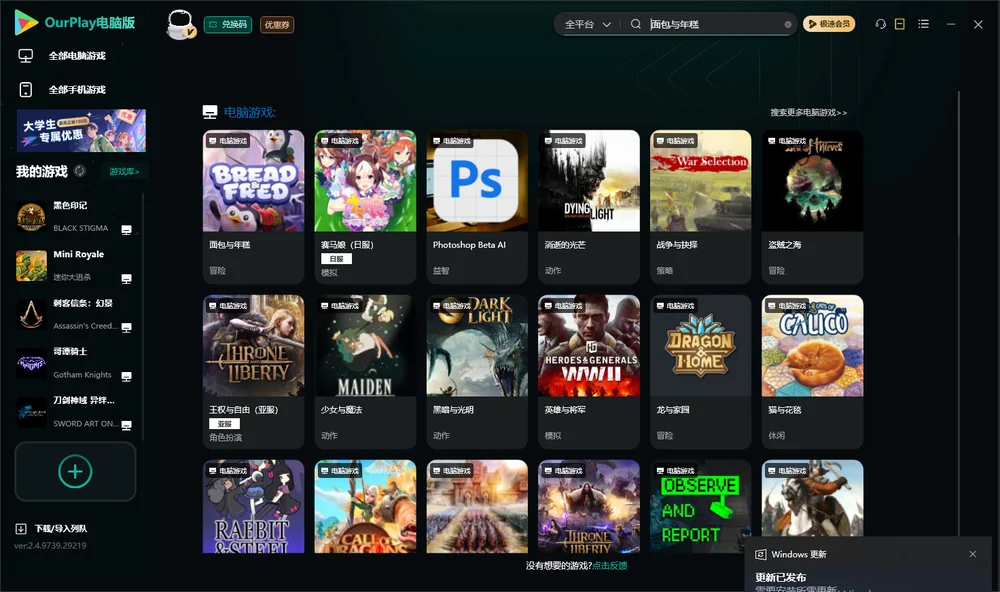Open 下载/导入列队 download queue
Screen dimensions: 1000x592
[61, 529]
